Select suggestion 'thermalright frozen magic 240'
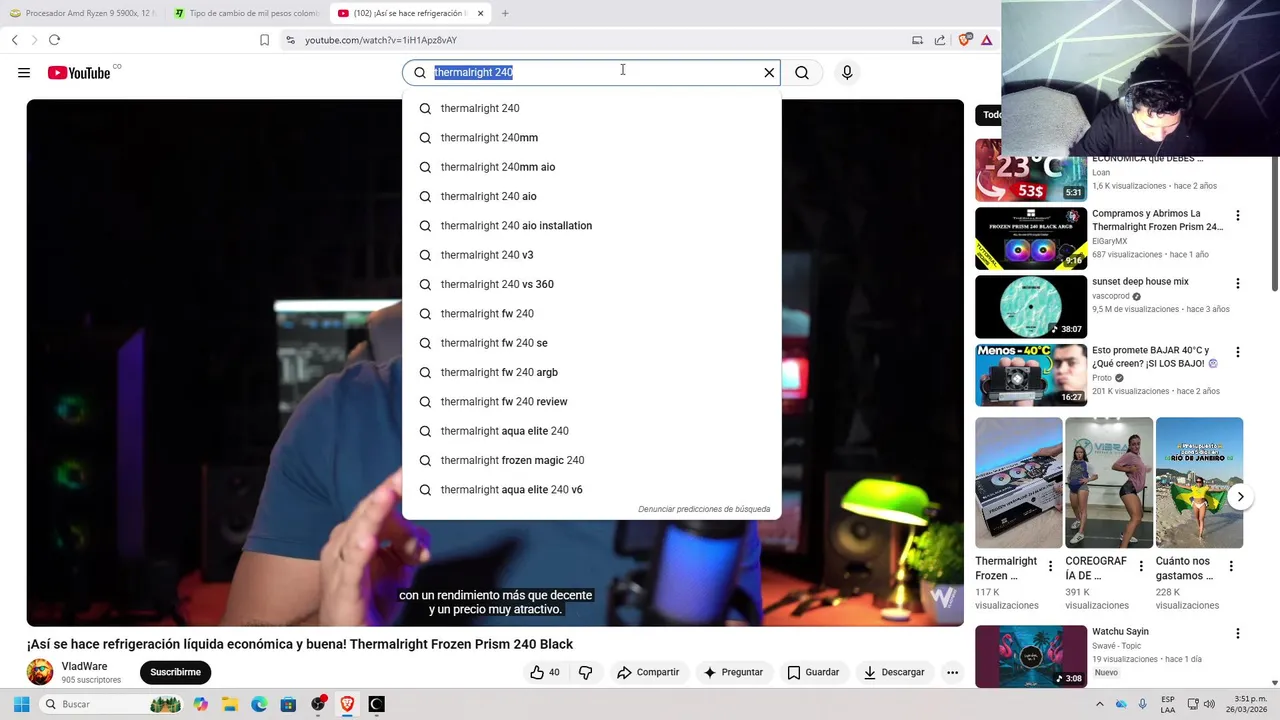This screenshot has height=720, width=1280. pyautogui.click(x=592, y=460)
